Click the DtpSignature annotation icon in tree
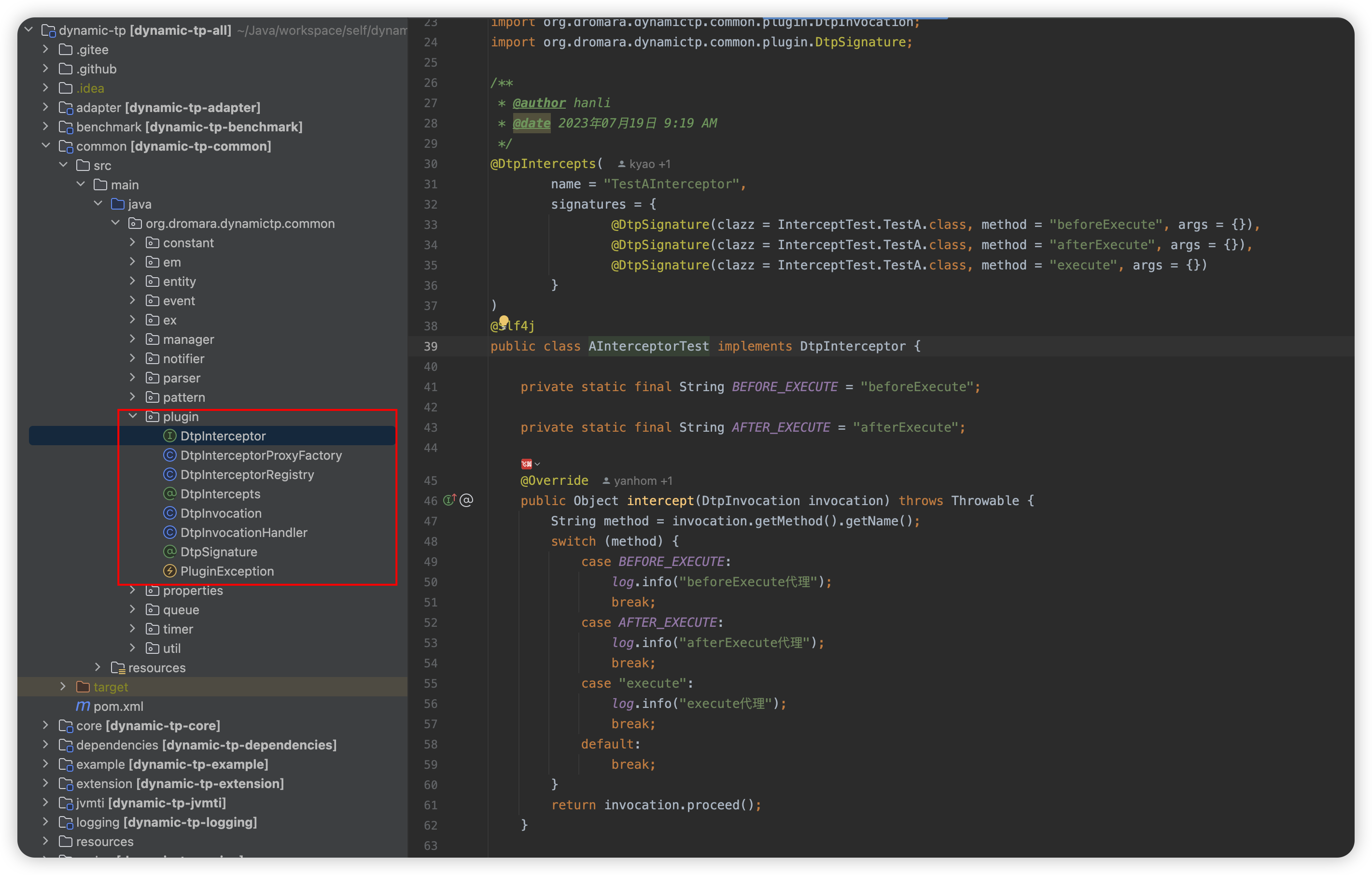The height and width of the screenshot is (875, 1372). point(170,551)
